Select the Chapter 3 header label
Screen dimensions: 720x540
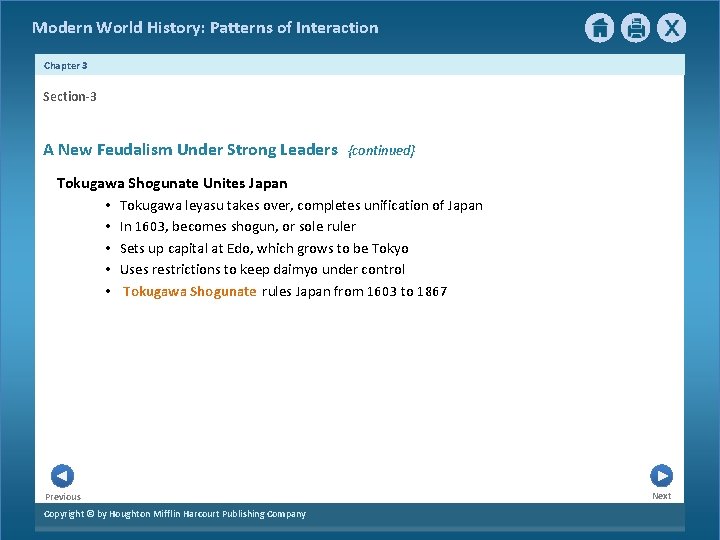66,66
